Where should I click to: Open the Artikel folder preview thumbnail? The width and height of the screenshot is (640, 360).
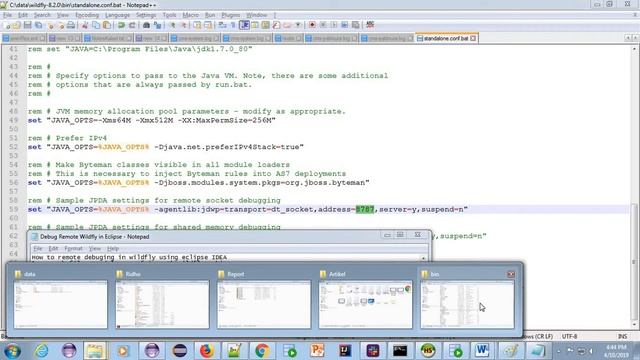coord(365,304)
